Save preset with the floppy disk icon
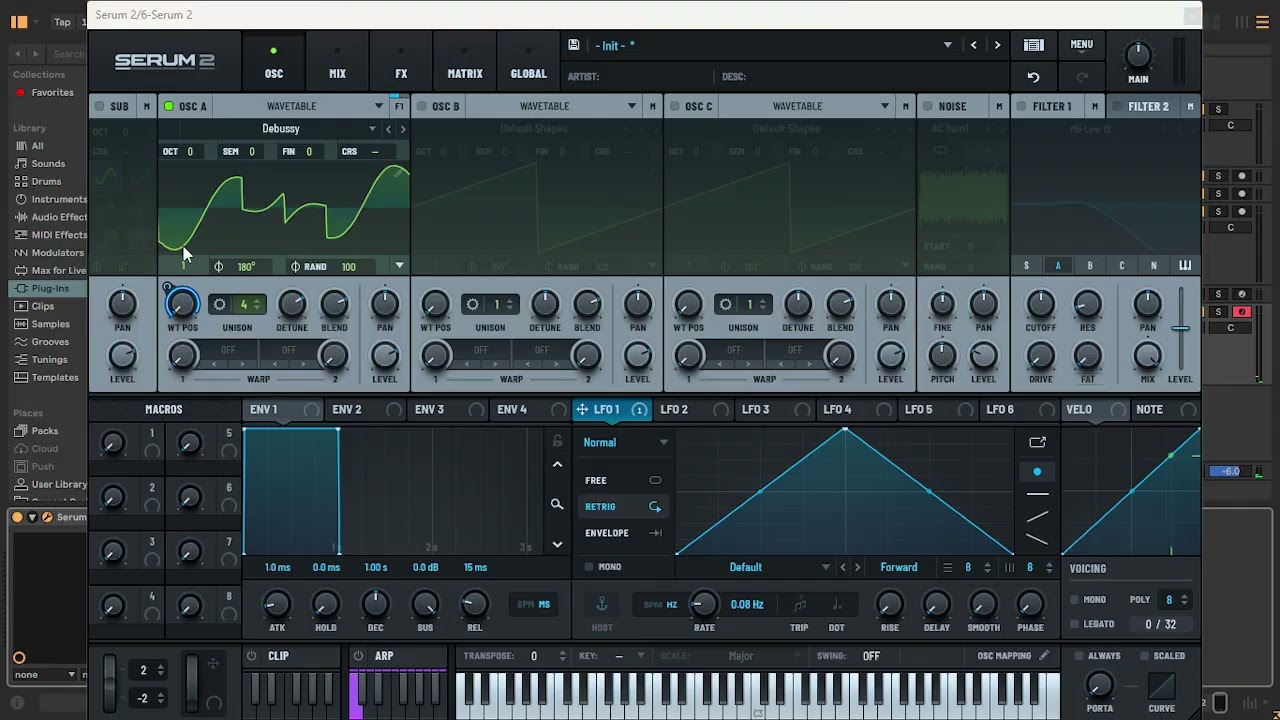The height and width of the screenshot is (720, 1280). pos(573,45)
